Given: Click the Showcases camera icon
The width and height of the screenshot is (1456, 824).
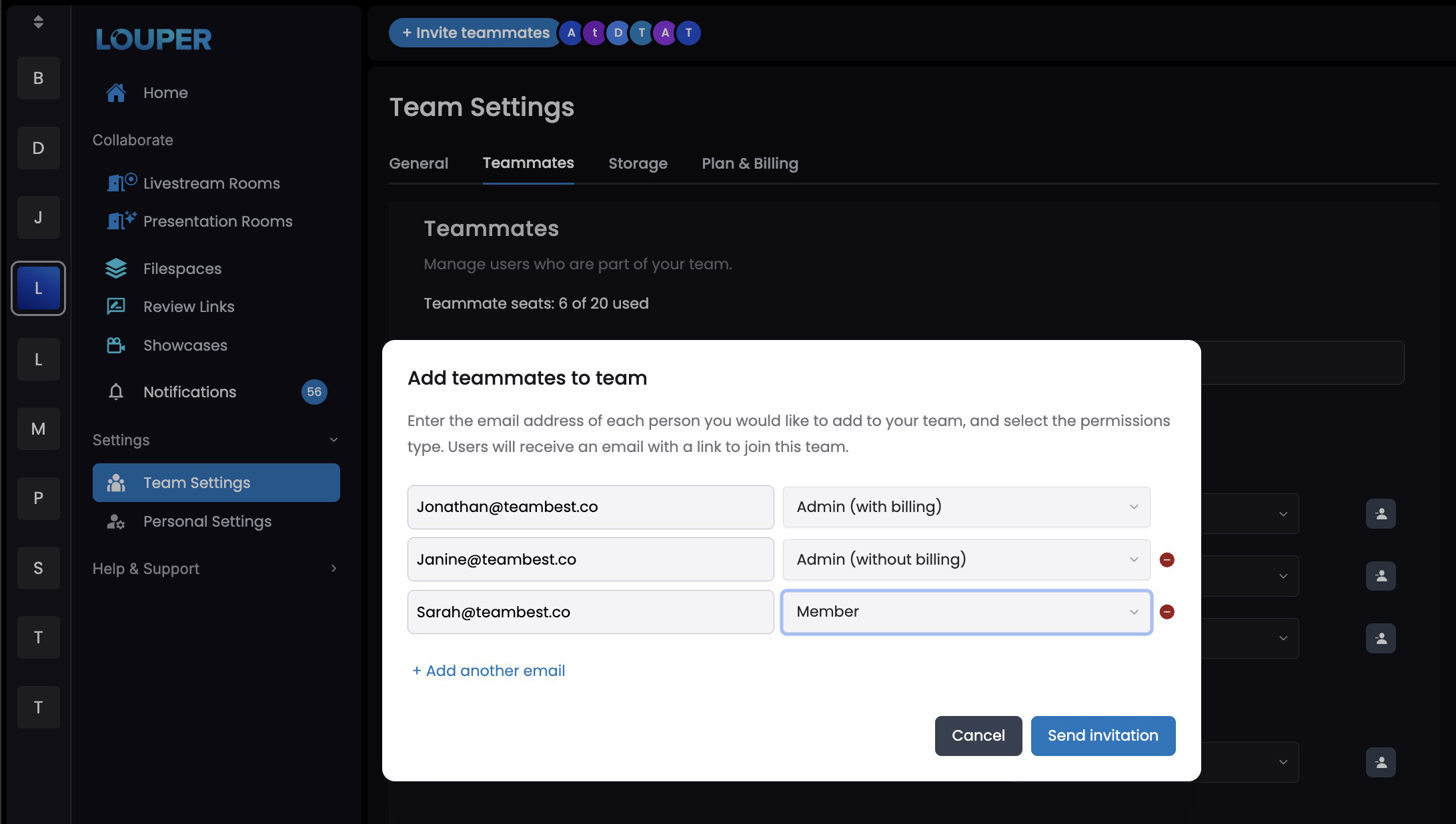Looking at the screenshot, I should tap(116, 345).
